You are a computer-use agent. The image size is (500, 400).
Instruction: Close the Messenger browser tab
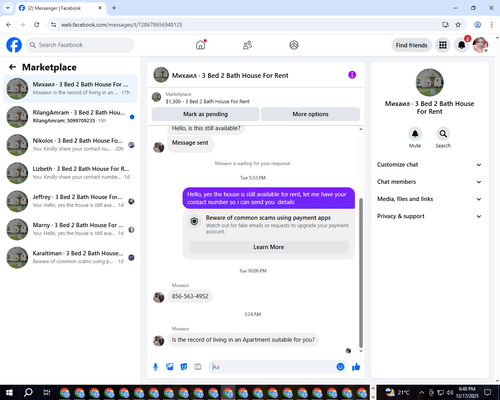(x=100, y=8)
